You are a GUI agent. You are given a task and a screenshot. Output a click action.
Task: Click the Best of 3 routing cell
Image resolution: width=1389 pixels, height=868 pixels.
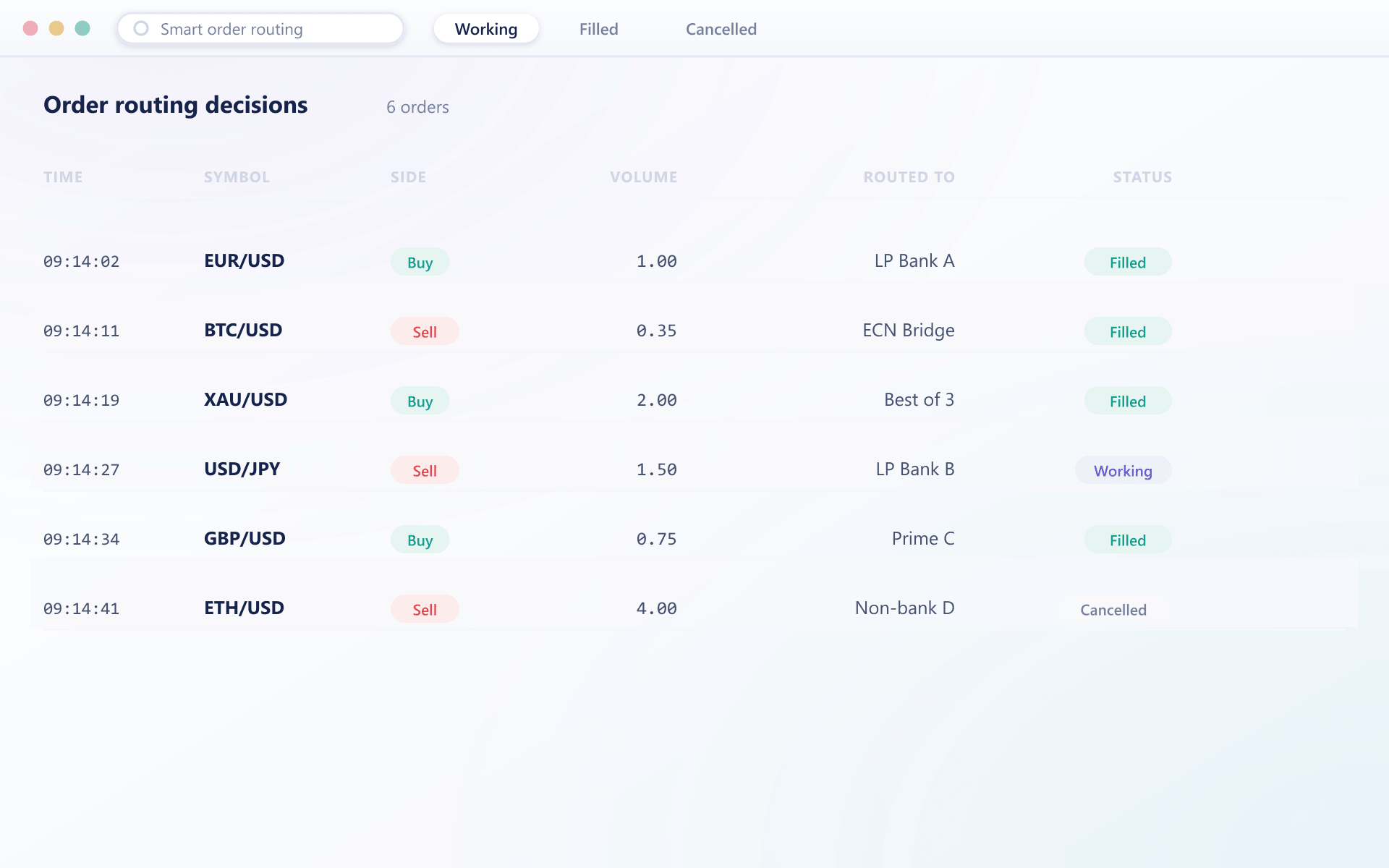point(919,400)
